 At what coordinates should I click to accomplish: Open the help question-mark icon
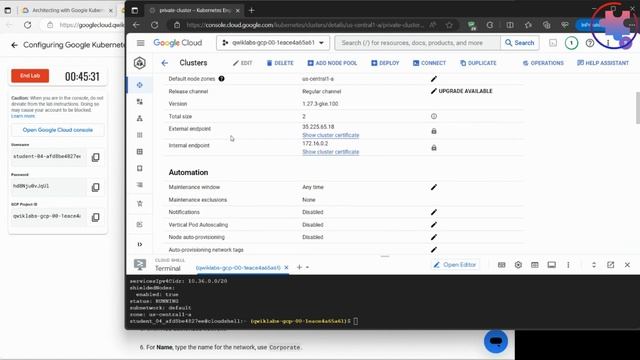point(589,43)
